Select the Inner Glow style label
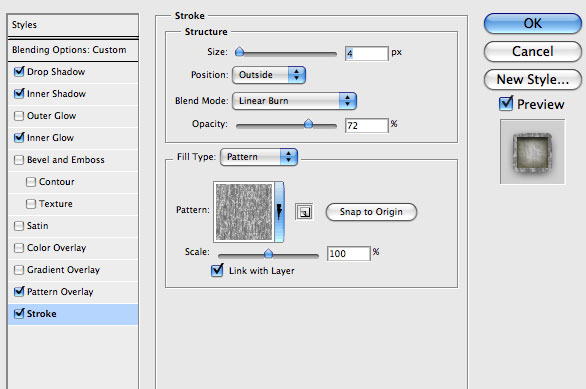 point(50,138)
